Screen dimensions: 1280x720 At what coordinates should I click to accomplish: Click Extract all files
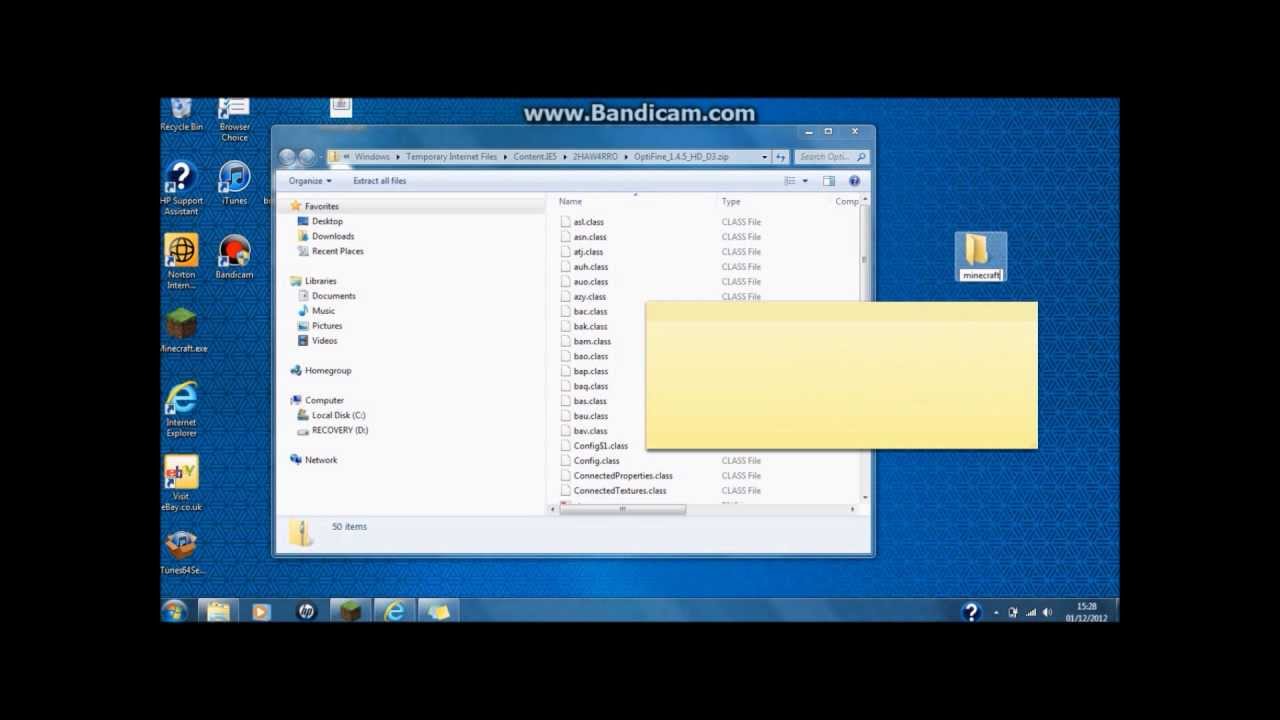point(379,181)
